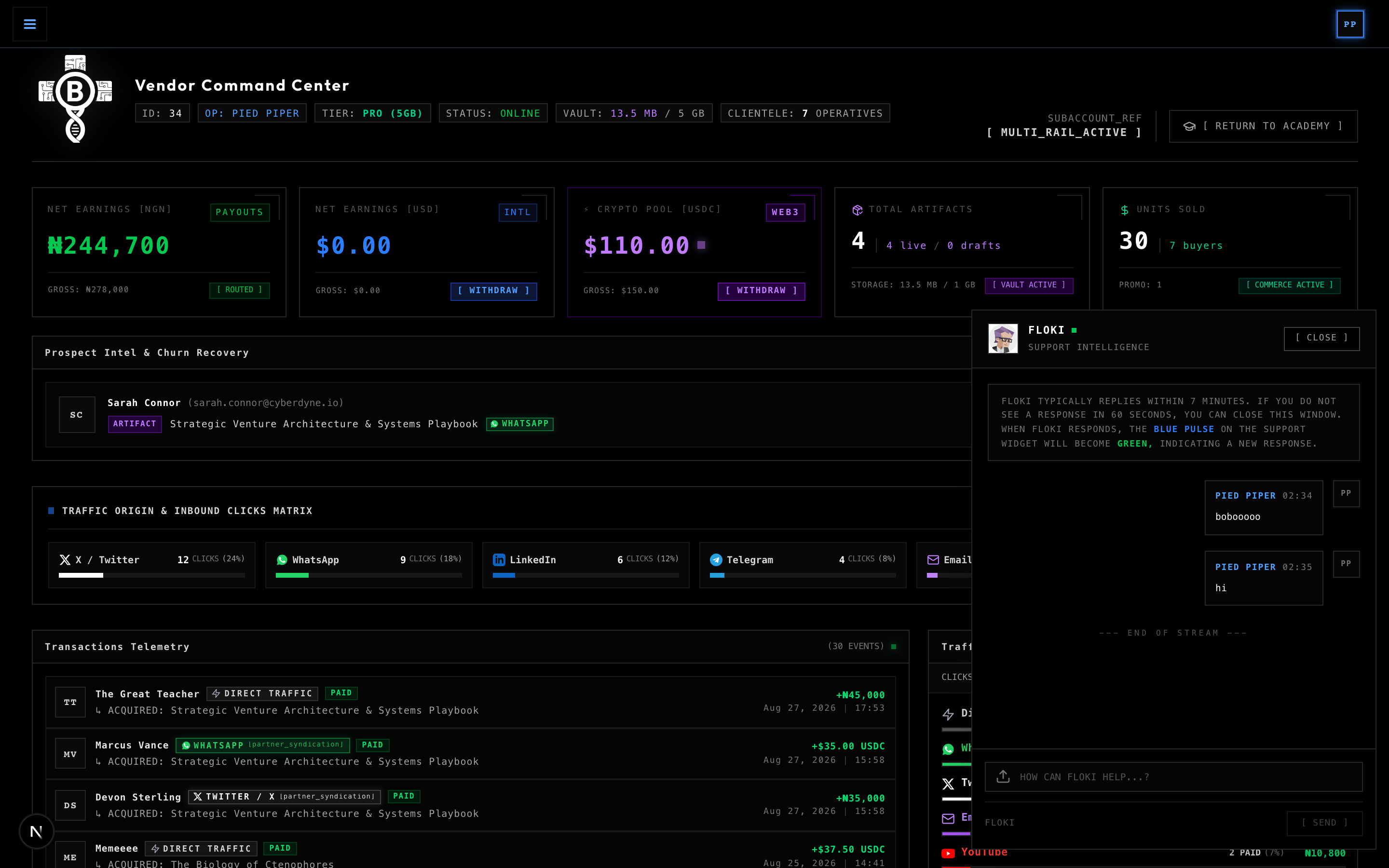Click the X / Twitter clicks progress bar
This screenshot has width=1389, height=868.
click(x=151, y=575)
